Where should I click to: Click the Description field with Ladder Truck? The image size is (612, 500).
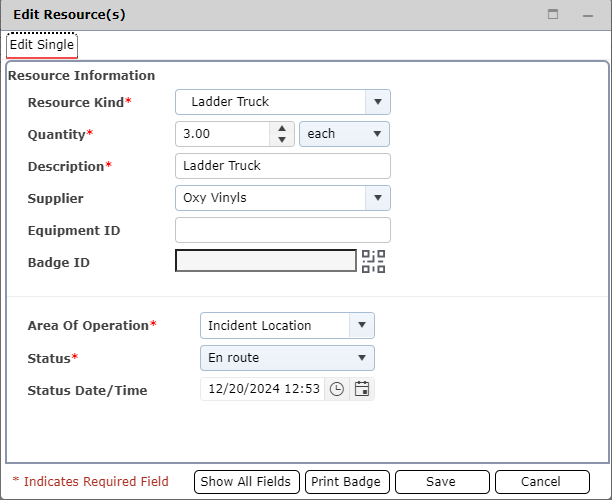283,166
